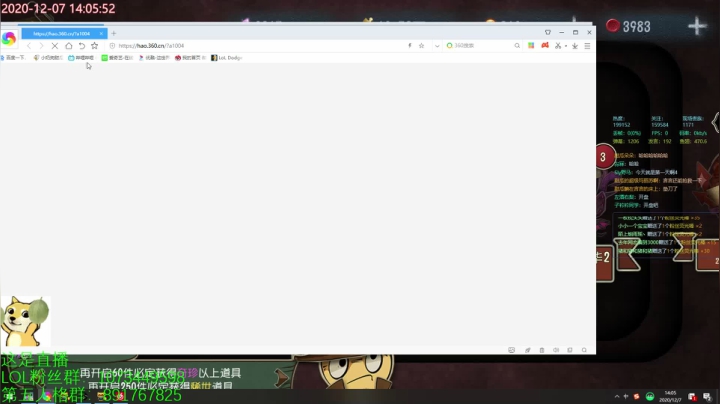720x404 pixels.
Task: Click the status bar zoom magnifier
Action: (x=584, y=350)
